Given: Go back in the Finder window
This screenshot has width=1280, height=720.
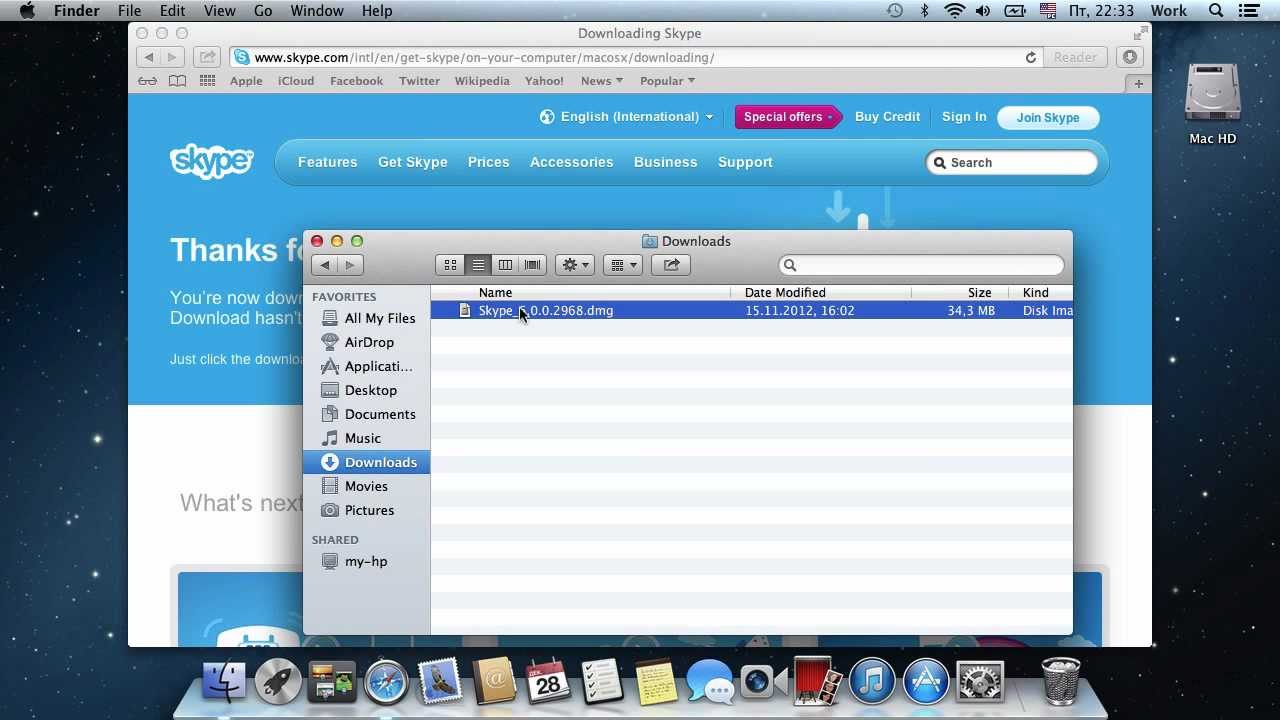Looking at the screenshot, I should [x=324, y=265].
